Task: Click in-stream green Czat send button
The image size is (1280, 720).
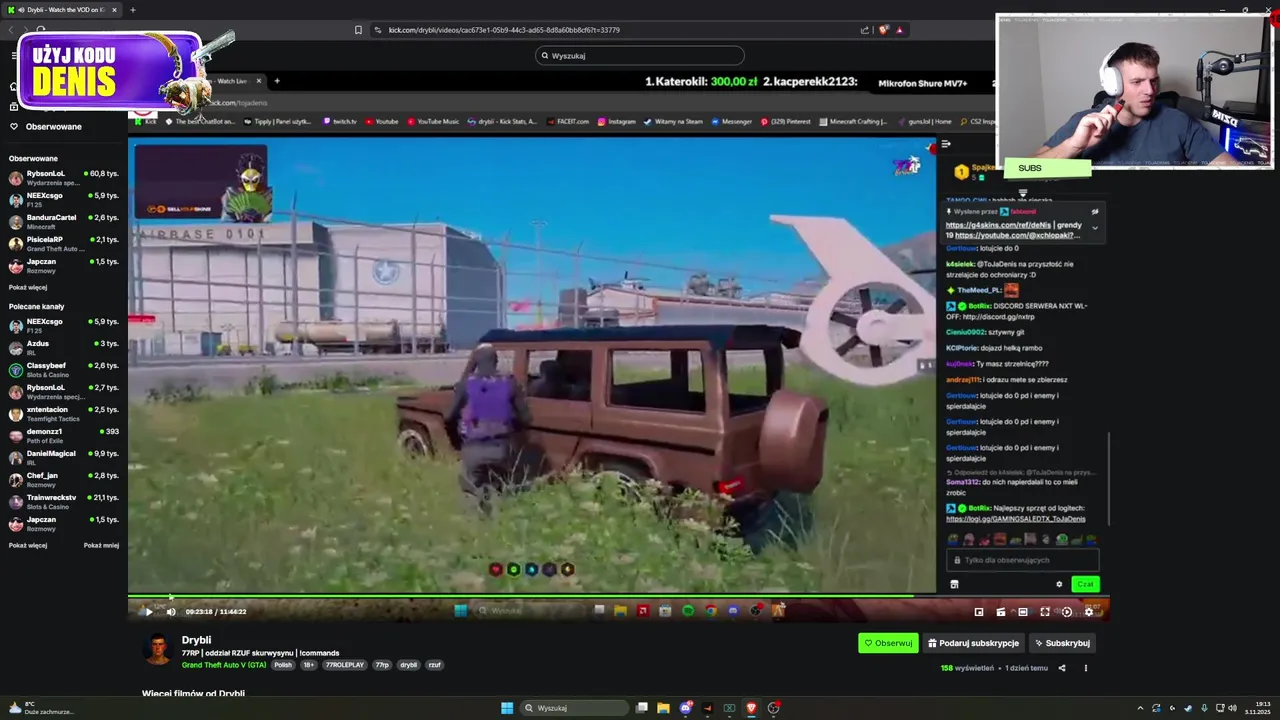Action: 1085,585
